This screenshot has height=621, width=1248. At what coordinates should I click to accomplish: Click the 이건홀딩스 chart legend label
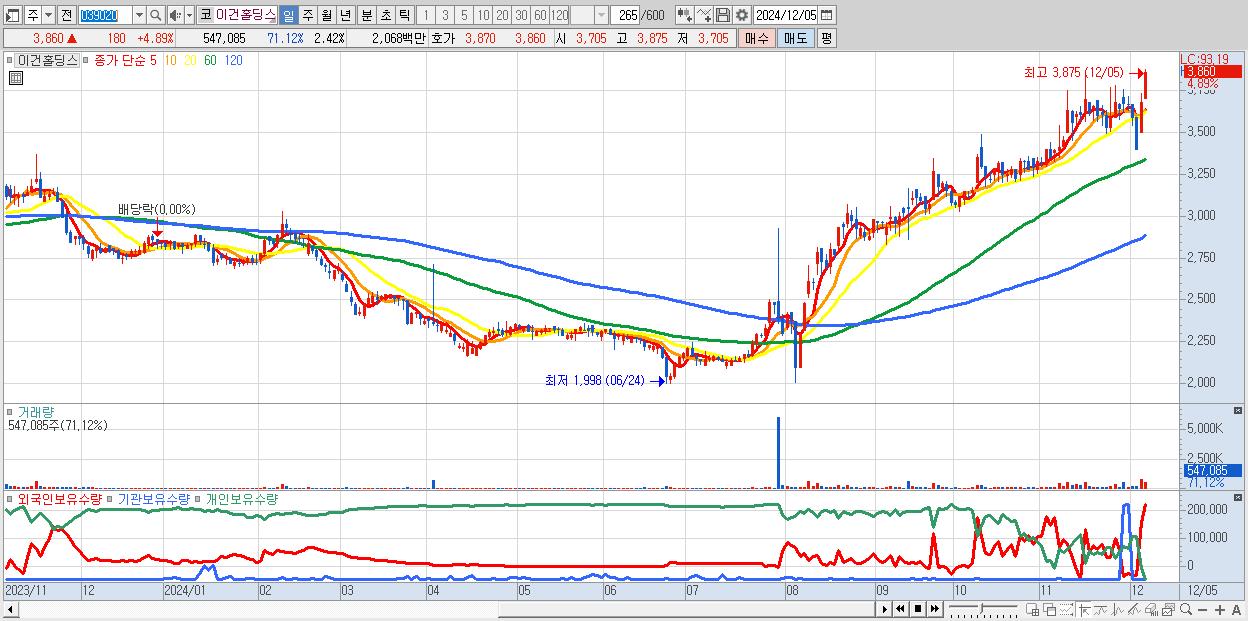click(x=47, y=60)
